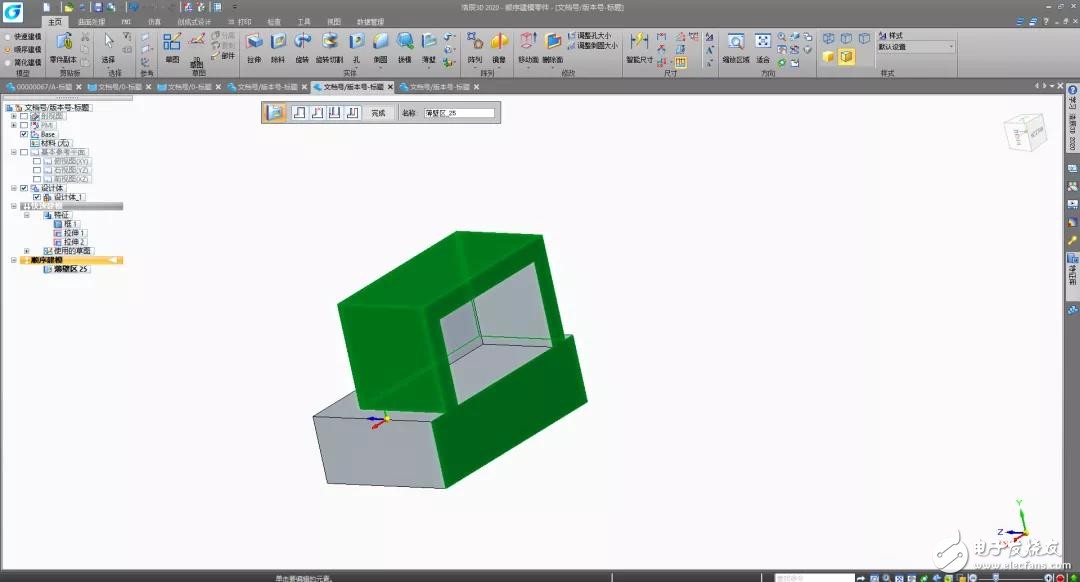Toggle the 右视图(YZ) plane checkbox

coord(37,170)
